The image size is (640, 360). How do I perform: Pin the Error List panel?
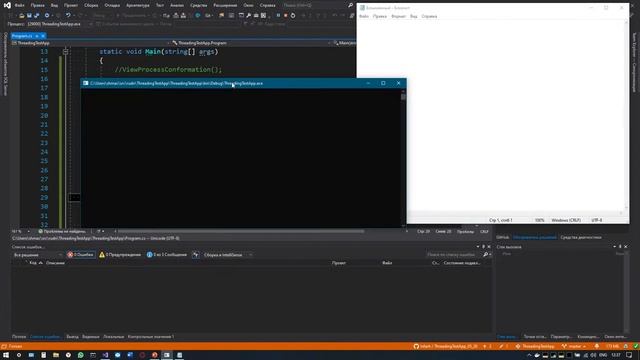[484, 247]
